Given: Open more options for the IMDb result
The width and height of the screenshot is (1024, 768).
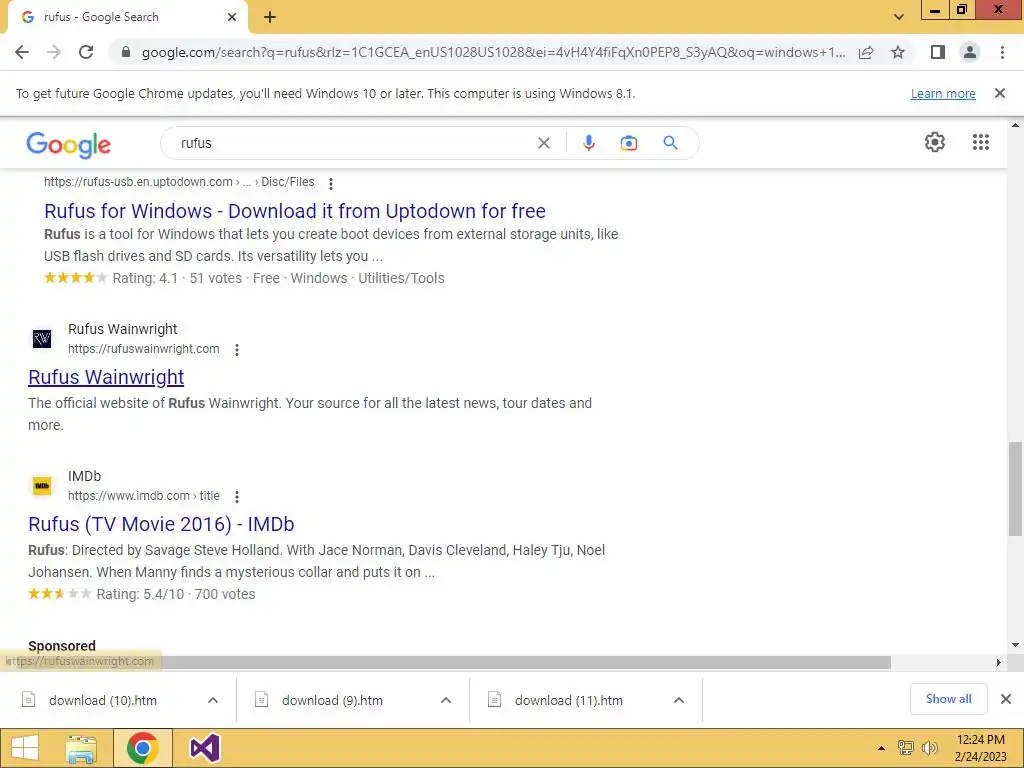Looking at the screenshot, I should point(237,497).
